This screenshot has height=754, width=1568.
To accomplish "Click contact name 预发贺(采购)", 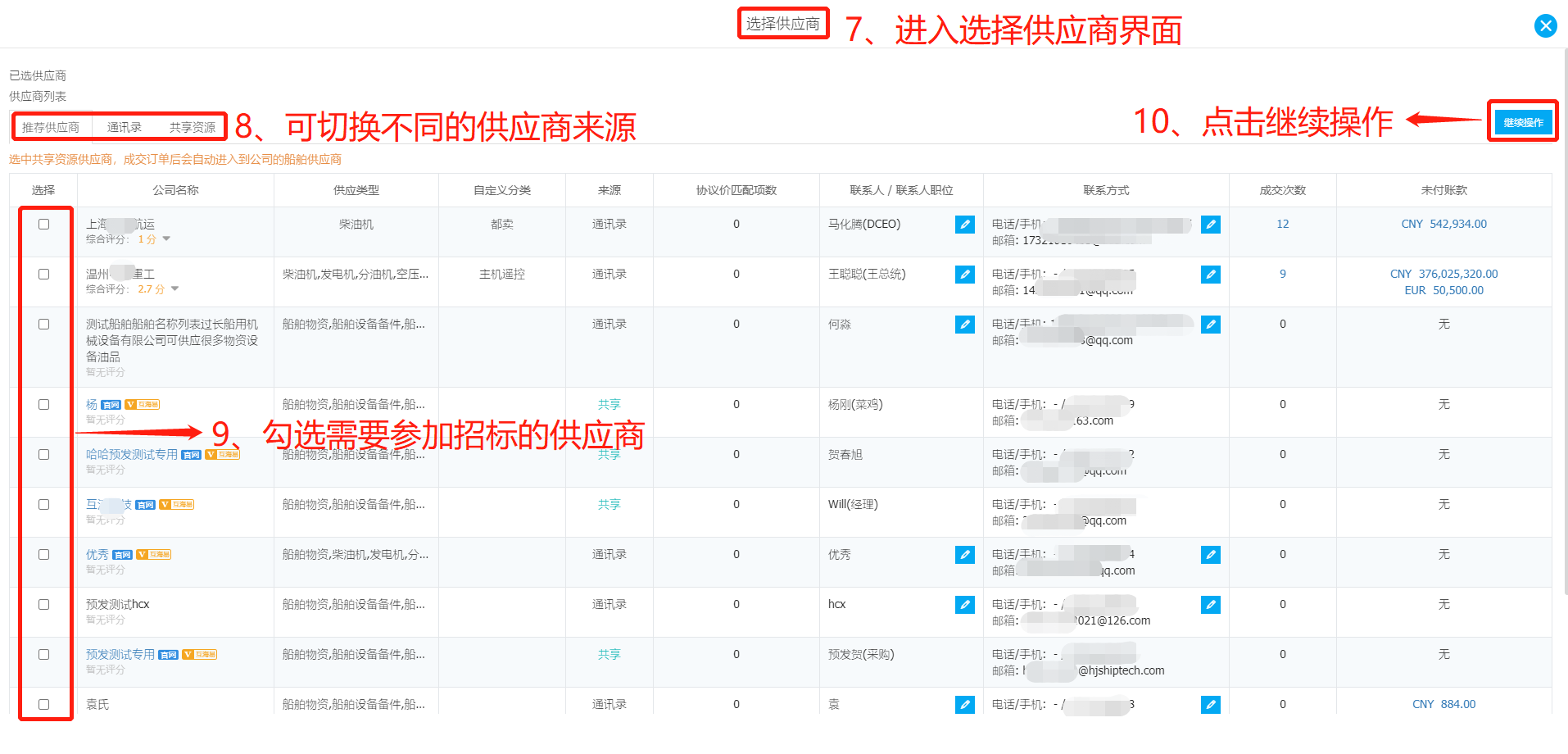I will [x=861, y=655].
